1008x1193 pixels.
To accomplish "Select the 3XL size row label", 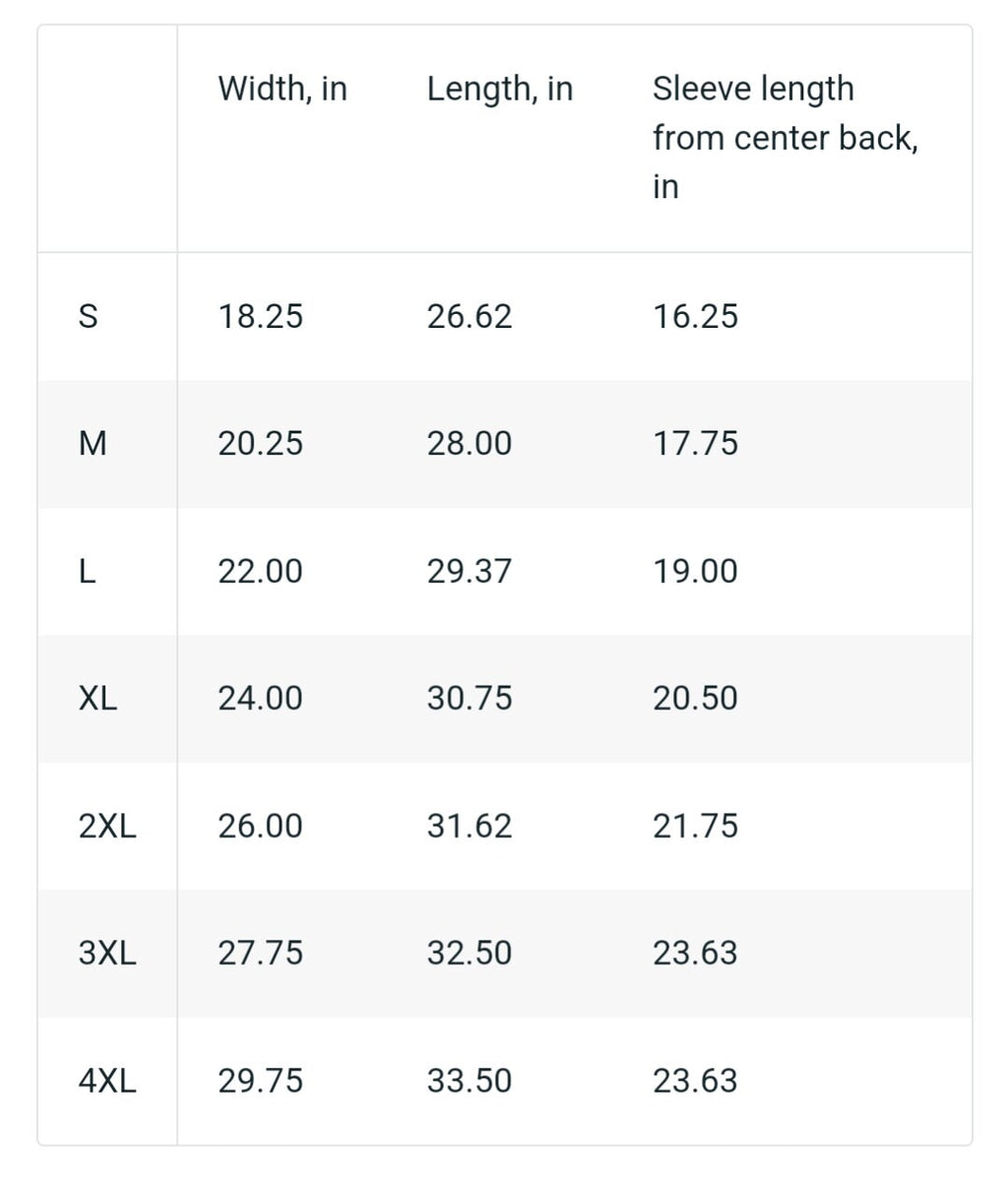I will click(107, 953).
